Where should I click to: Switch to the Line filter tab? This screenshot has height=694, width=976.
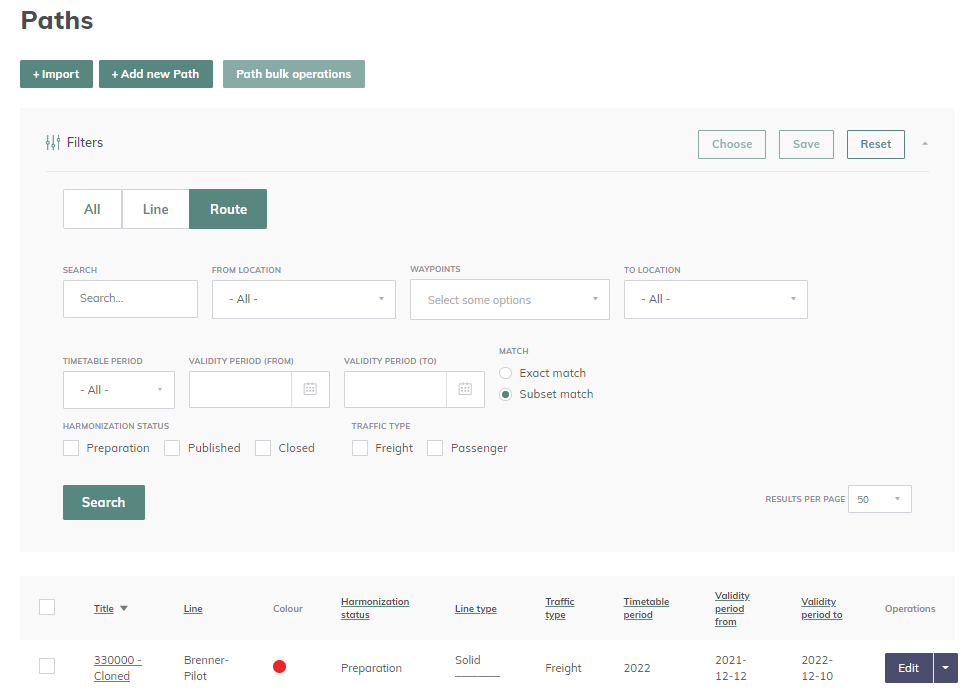[155, 209]
